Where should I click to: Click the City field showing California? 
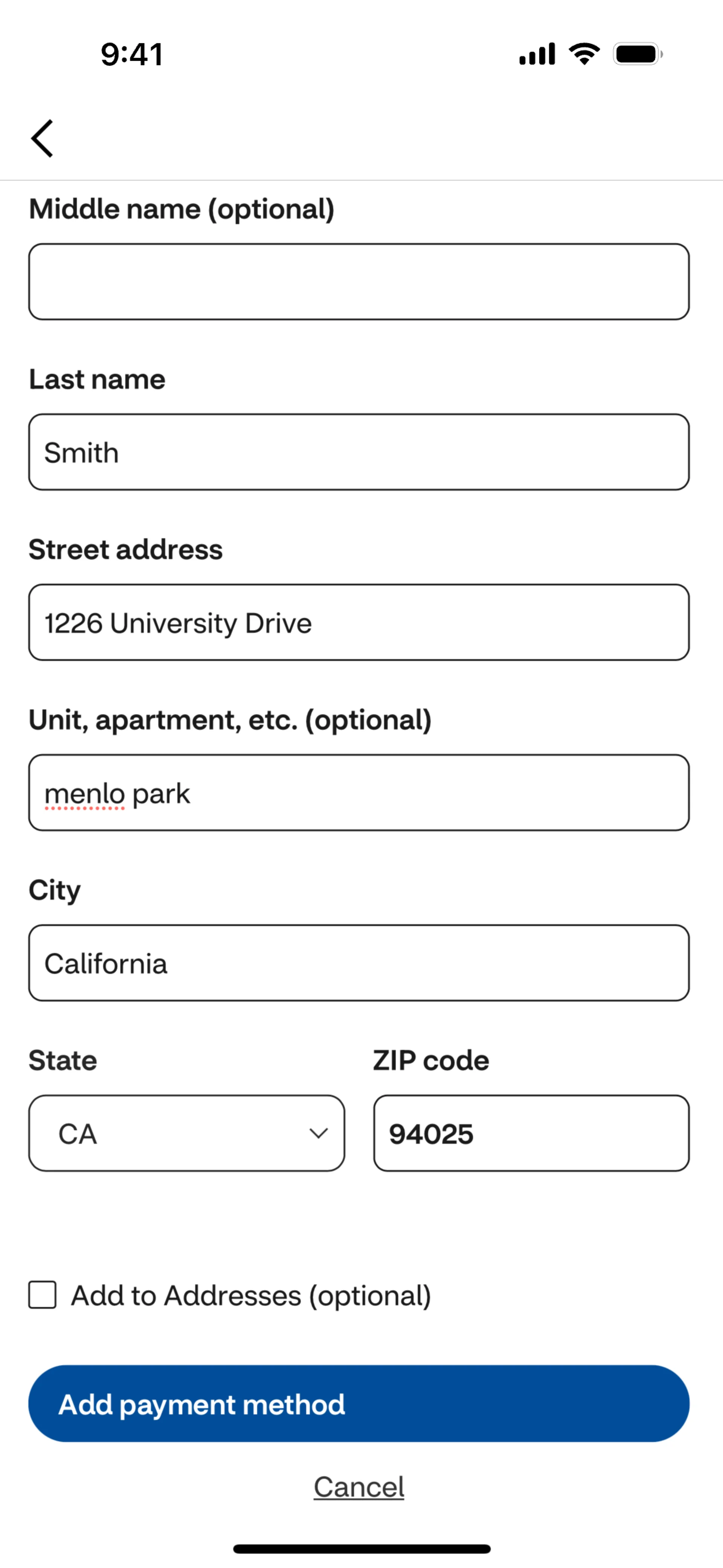359,963
